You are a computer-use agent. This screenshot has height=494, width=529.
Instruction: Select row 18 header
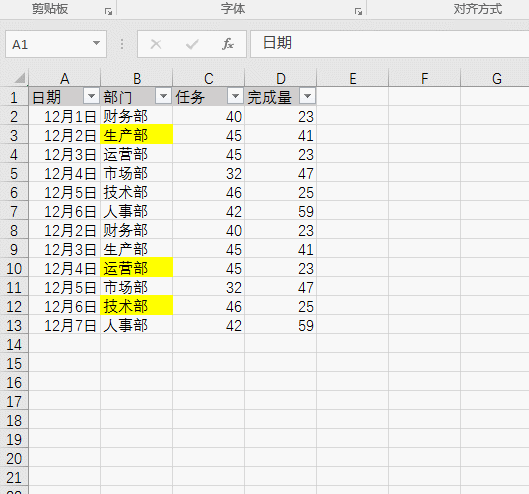click(x=14, y=420)
